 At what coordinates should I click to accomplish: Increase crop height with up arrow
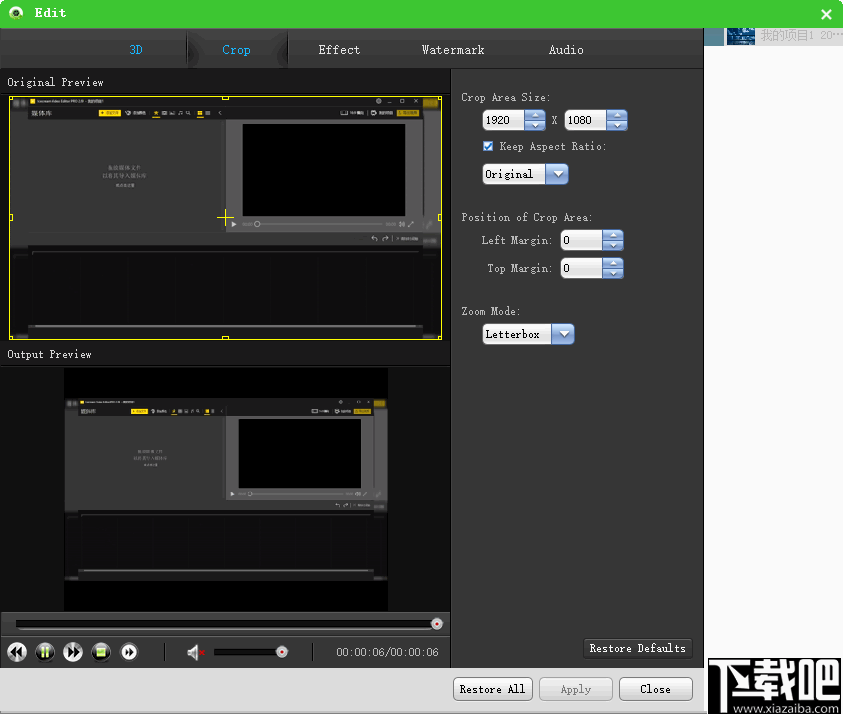[x=617, y=115]
